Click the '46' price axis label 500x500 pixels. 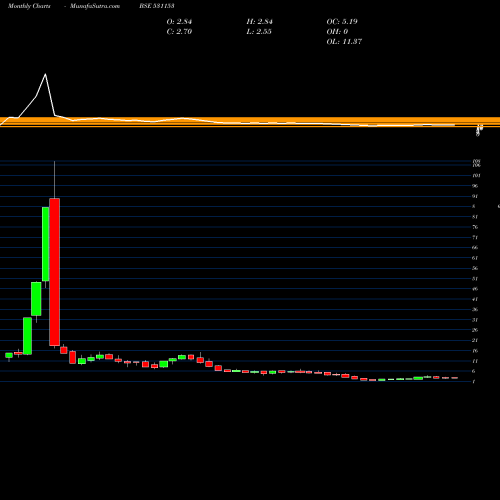[475, 289]
